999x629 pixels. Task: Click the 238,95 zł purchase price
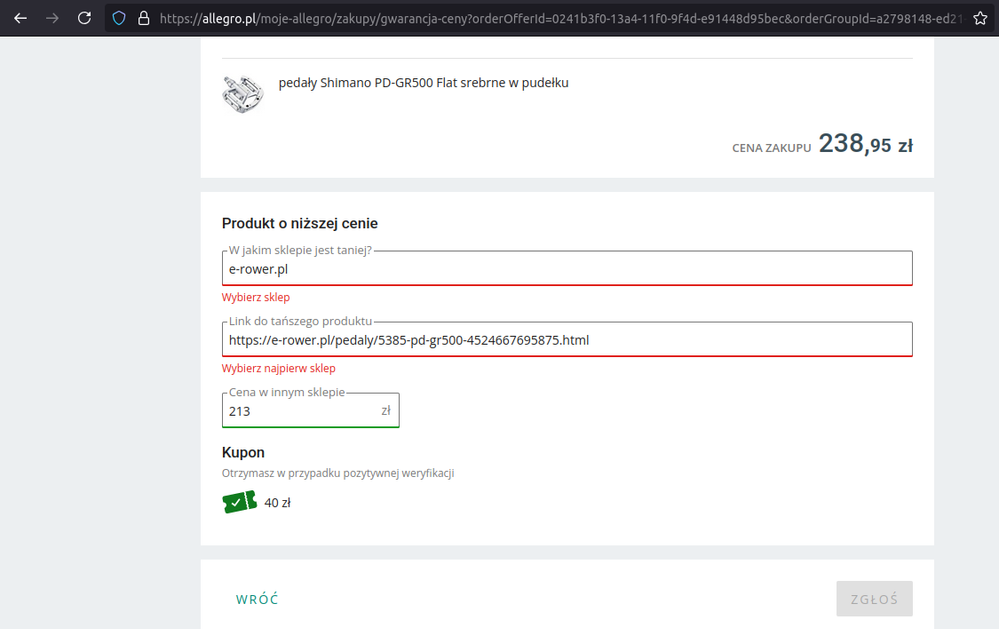click(x=865, y=145)
